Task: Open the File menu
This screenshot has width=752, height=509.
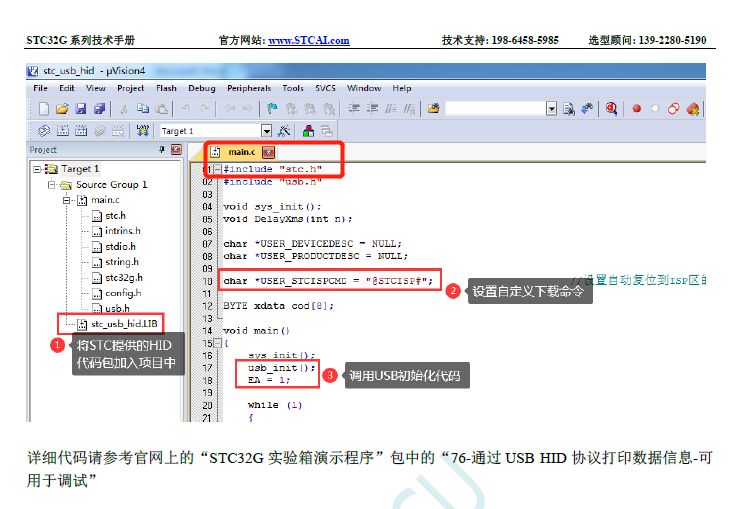Action: [40, 88]
